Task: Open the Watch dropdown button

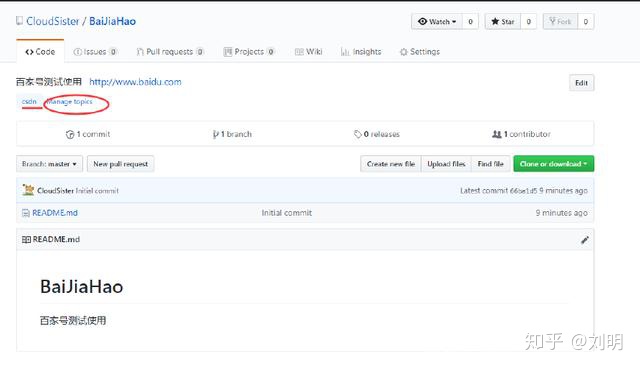Action: point(437,22)
